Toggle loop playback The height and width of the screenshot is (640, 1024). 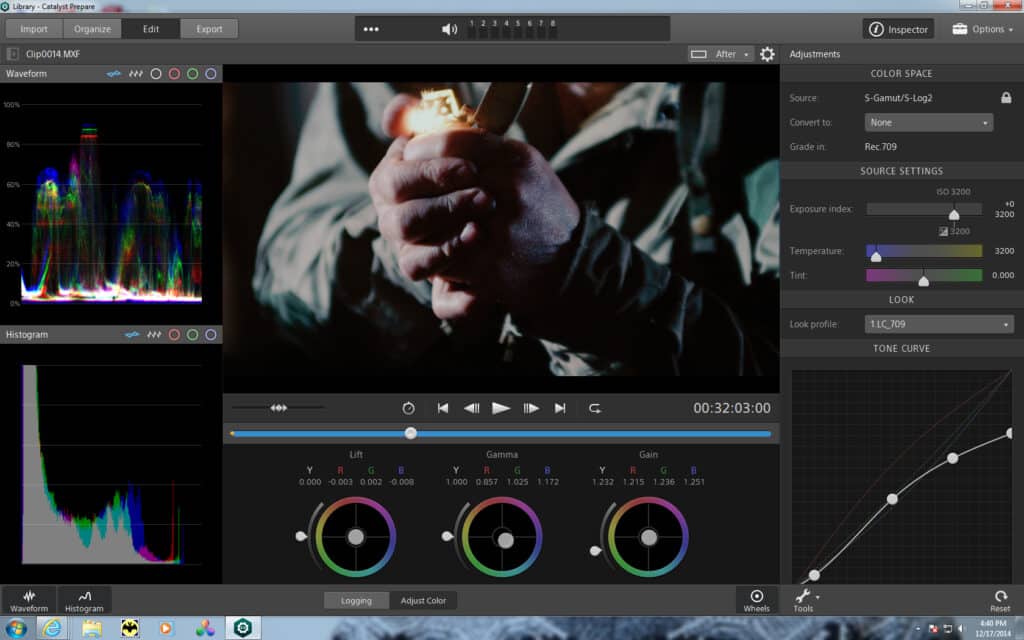point(594,408)
